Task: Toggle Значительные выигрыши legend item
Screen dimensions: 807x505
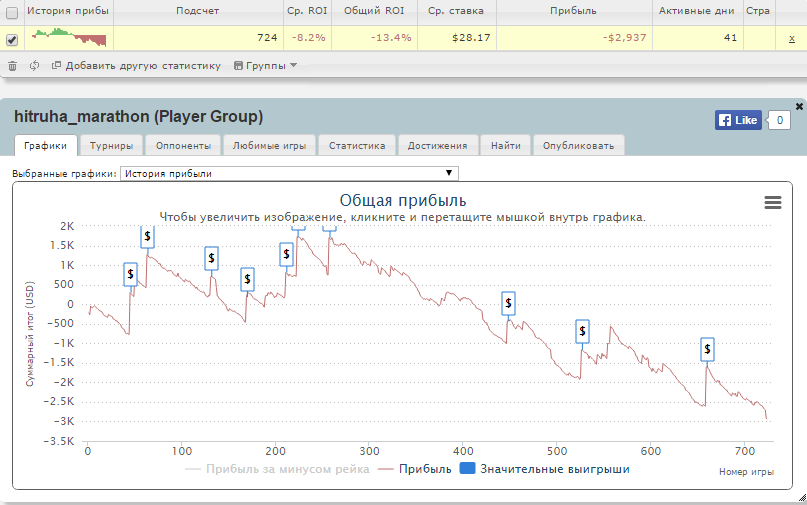Action: pos(544,468)
